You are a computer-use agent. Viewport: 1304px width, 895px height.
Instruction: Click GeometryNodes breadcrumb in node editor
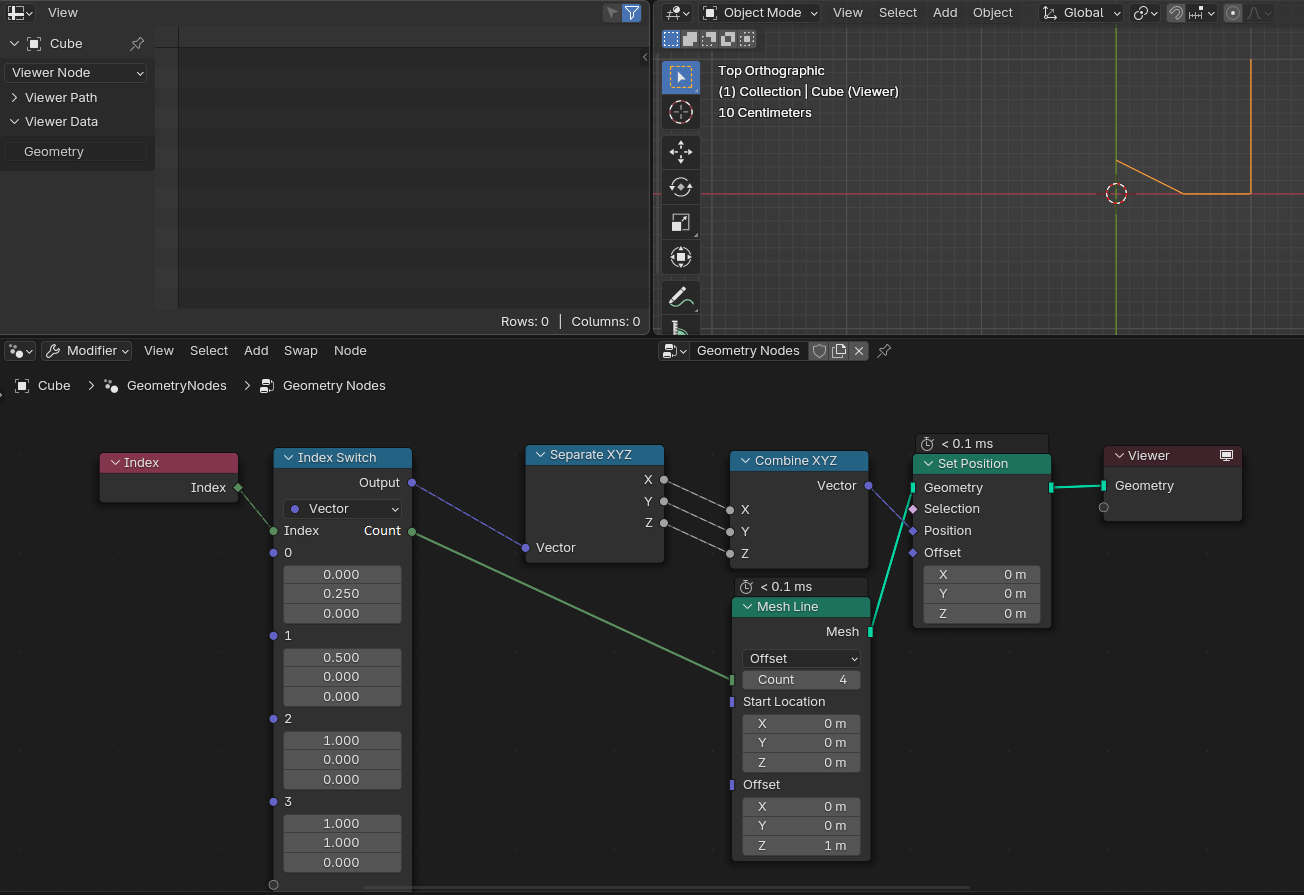[176, 386]
